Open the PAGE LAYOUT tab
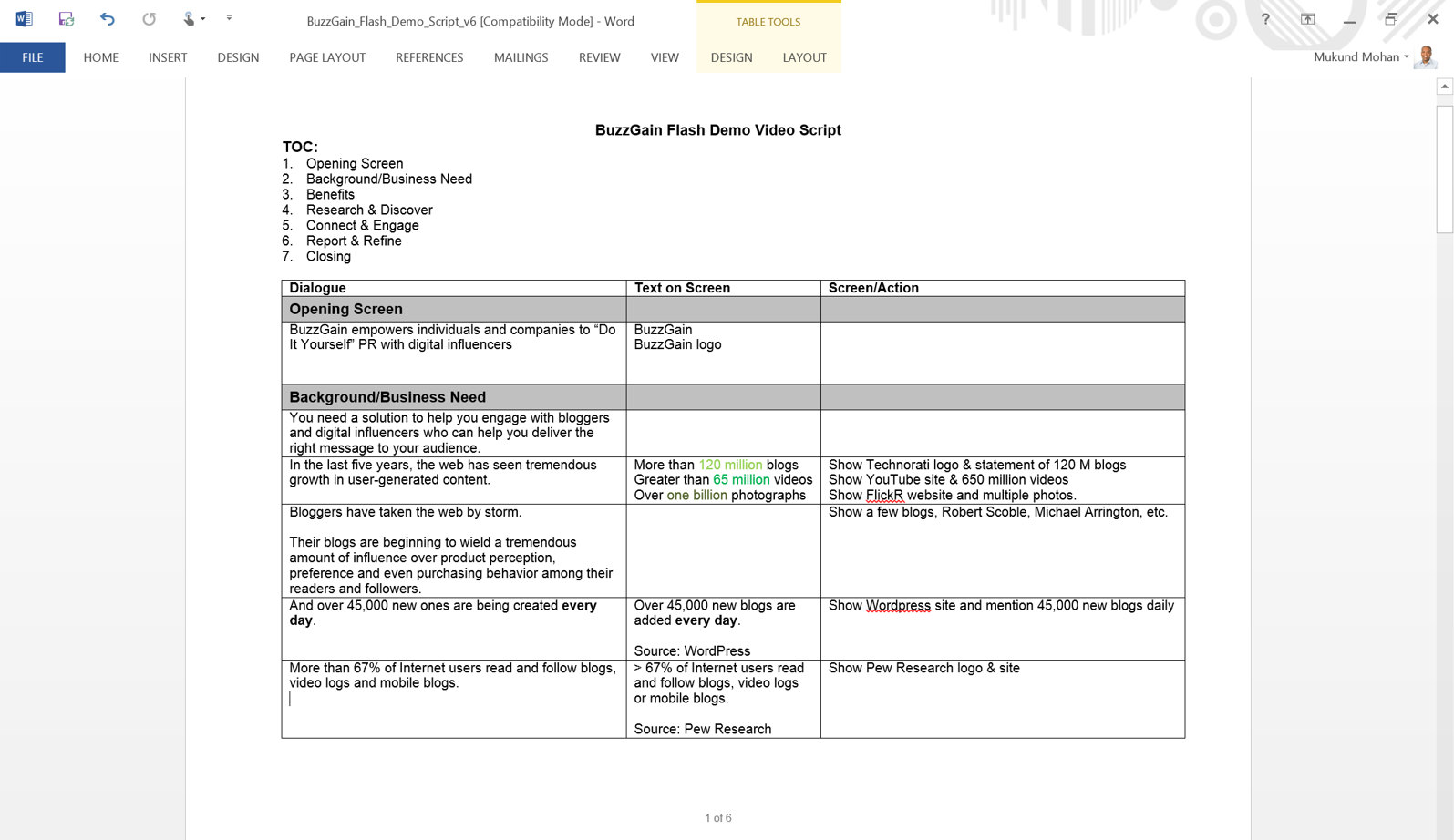 (327, 57)
